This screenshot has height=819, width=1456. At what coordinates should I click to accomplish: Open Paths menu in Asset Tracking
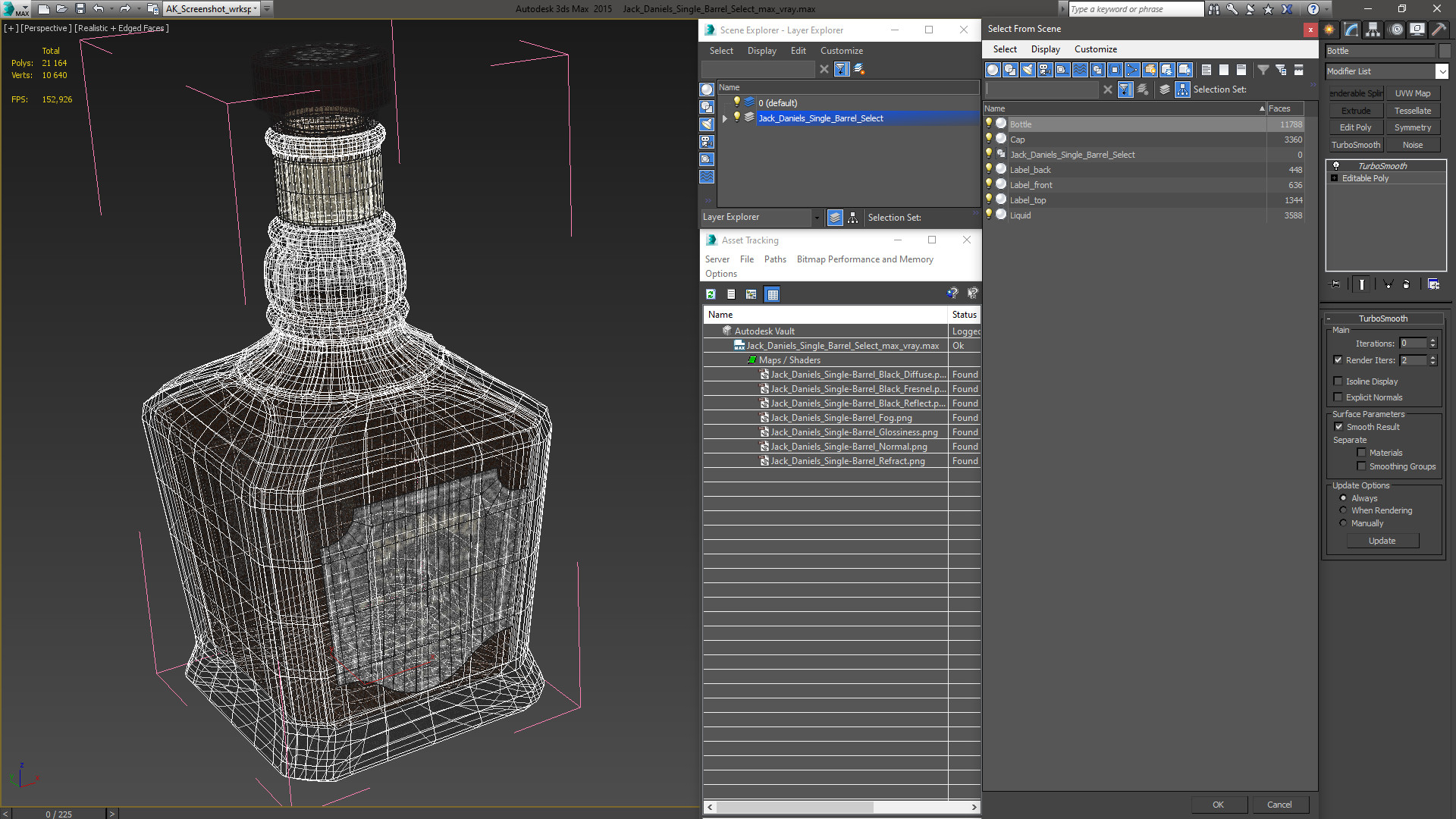pyautogui.click(x=775, y=259)
